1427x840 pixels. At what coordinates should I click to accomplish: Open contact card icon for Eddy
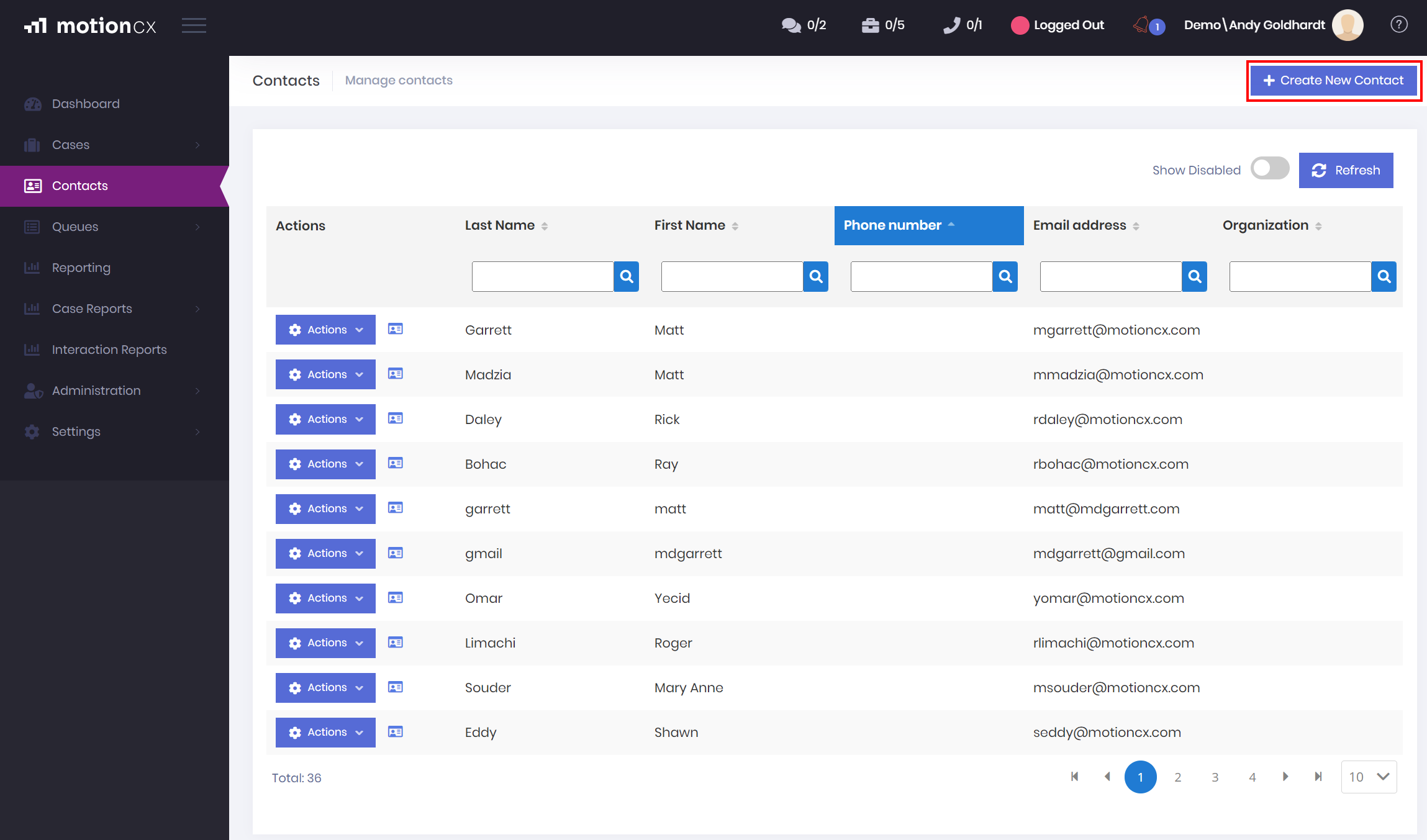(x=396, y=731)
